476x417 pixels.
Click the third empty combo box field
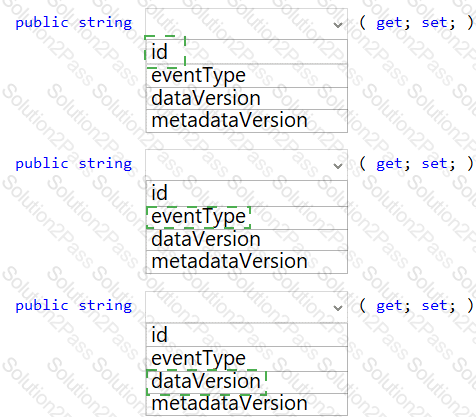coord(246,307)
